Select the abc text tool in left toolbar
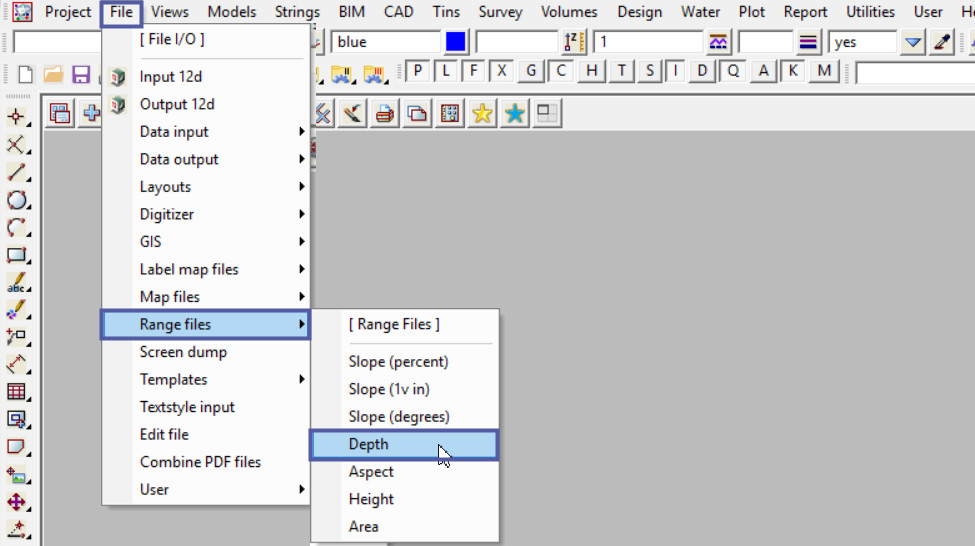This screenshot has height=546, width=975. click(17, 282)
